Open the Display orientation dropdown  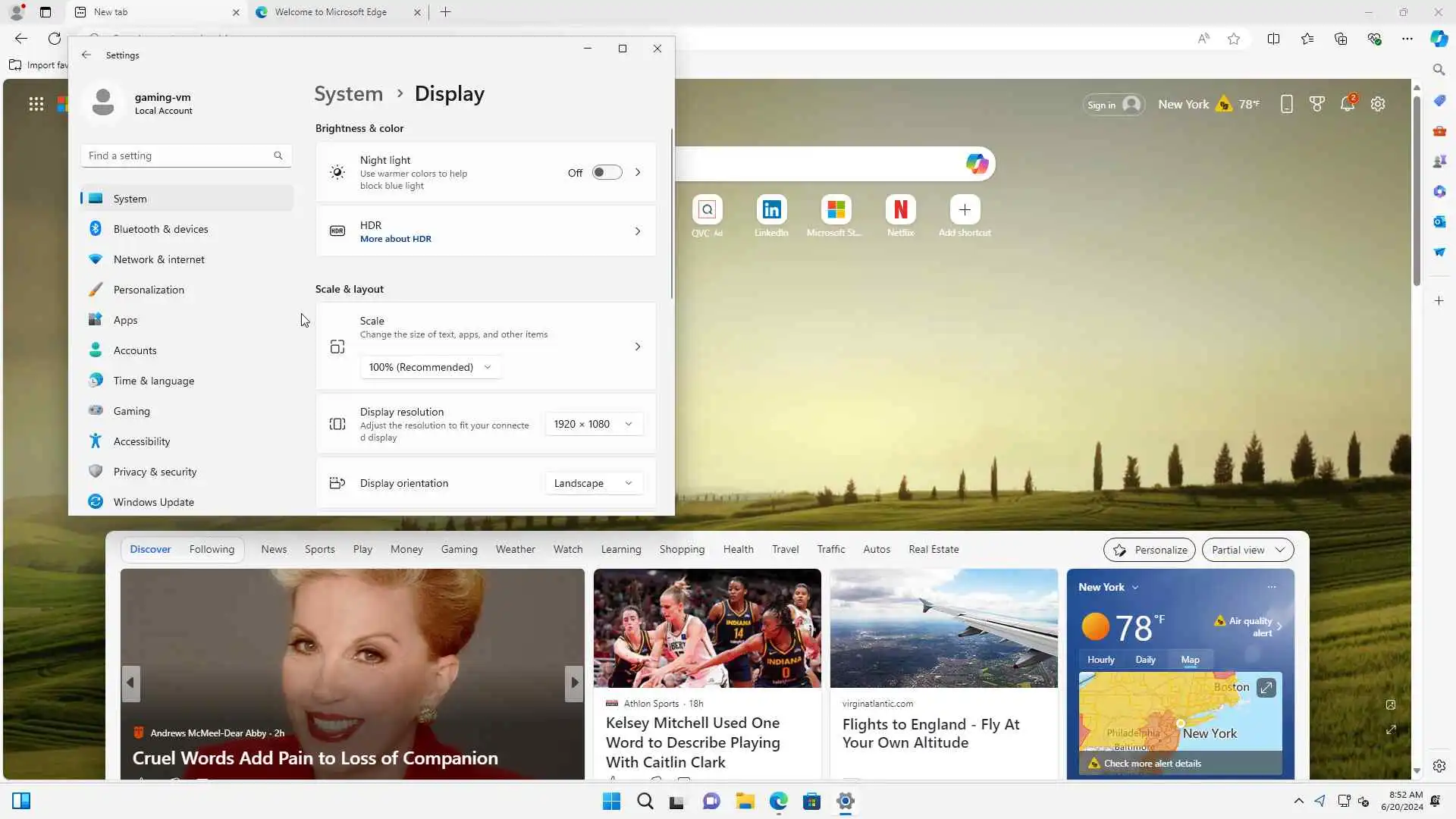pyautogui.click(x=593, y=483)
